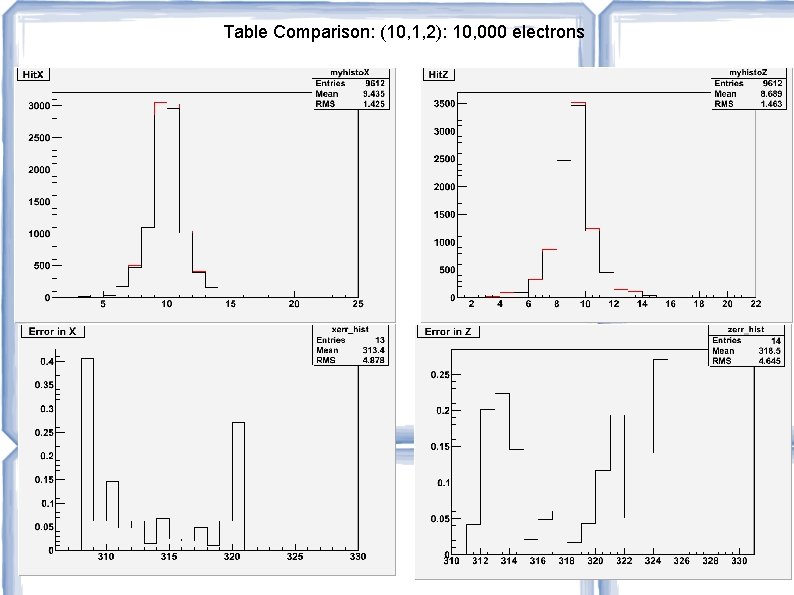Viewport: 794px width, 595px height.
Task: Click the 22 x-axis label in HitZ plot
Action: (x=756, y=304)
